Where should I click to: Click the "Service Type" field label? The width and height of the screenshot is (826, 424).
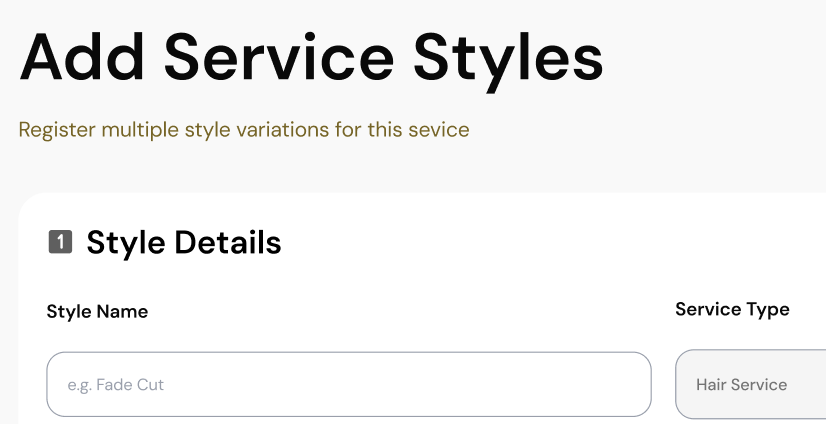732,310
